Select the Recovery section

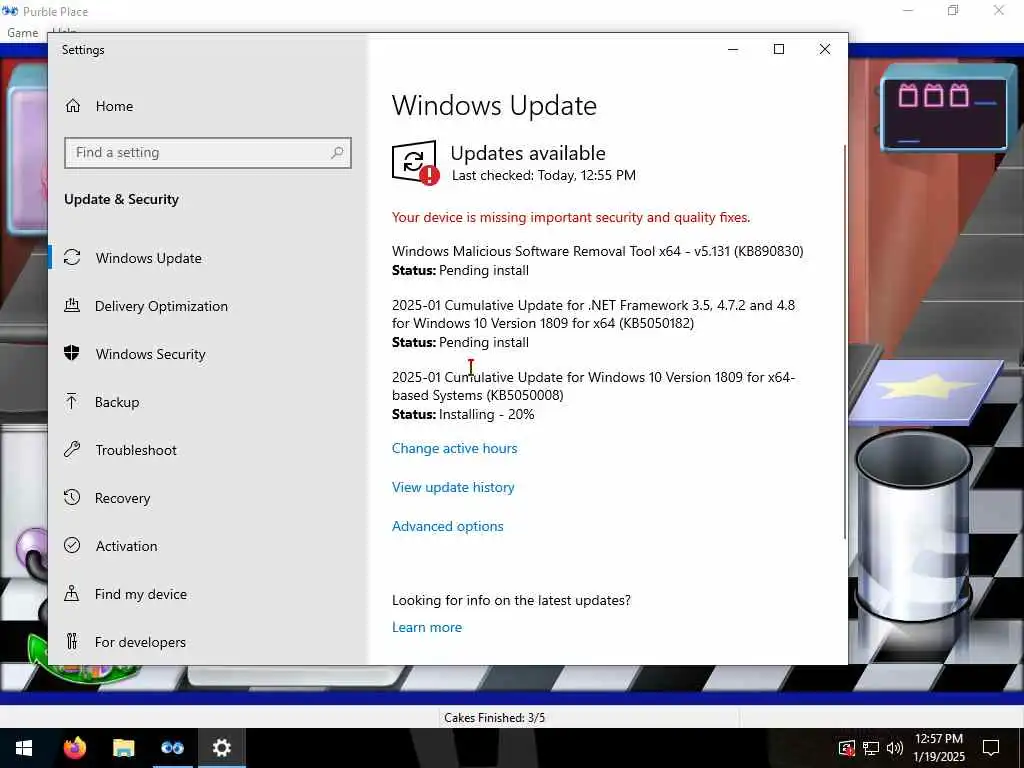click(x=122, y=498)
